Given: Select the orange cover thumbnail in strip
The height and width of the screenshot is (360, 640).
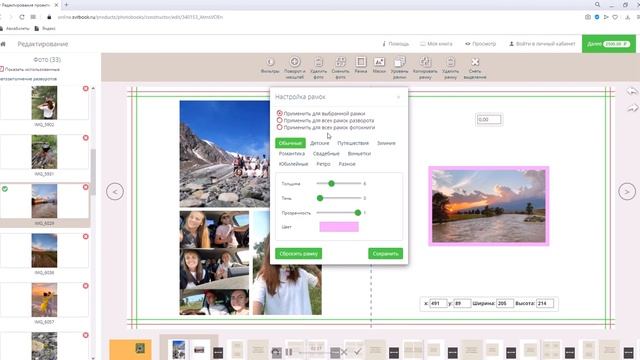Looking at the screenshot, I should point(130,349).
